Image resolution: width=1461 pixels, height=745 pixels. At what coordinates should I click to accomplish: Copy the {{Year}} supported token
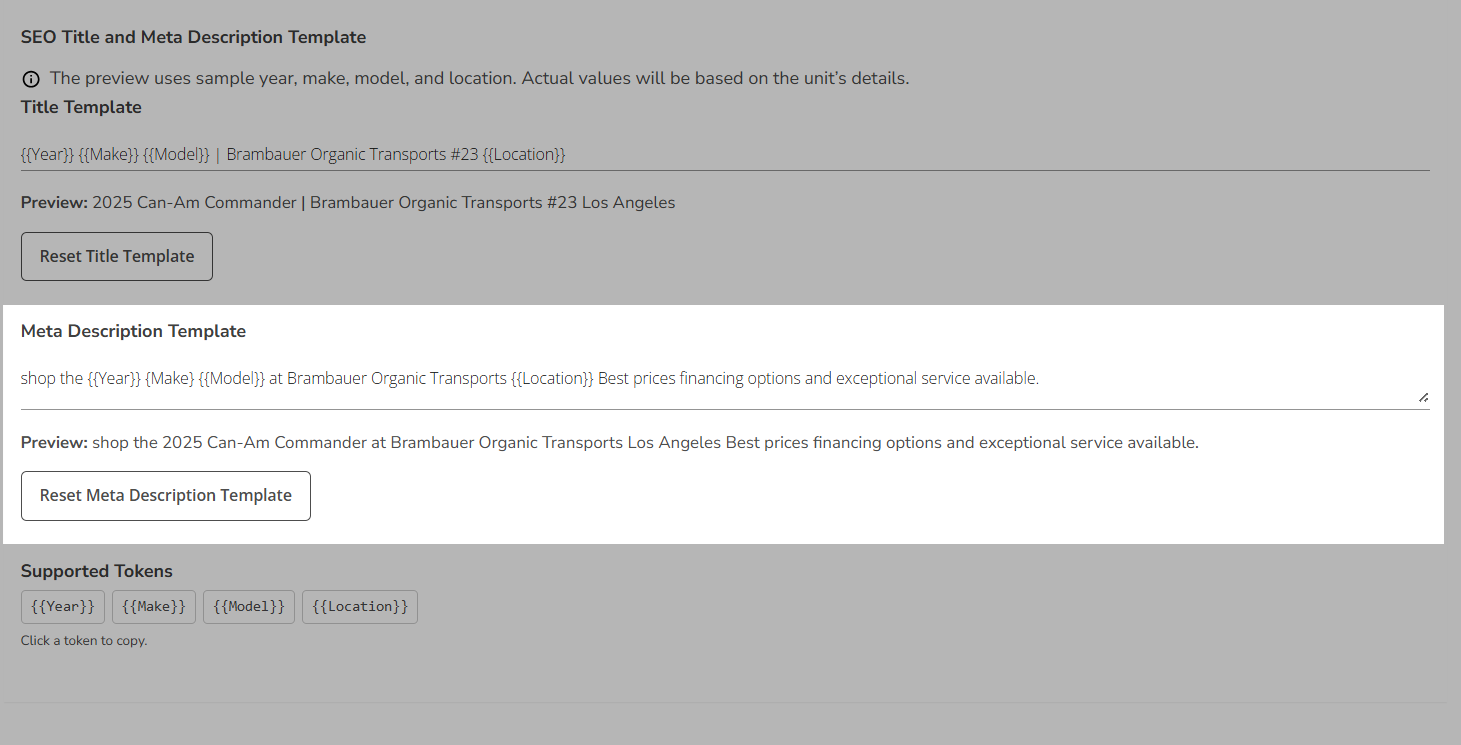click(63, 606)
